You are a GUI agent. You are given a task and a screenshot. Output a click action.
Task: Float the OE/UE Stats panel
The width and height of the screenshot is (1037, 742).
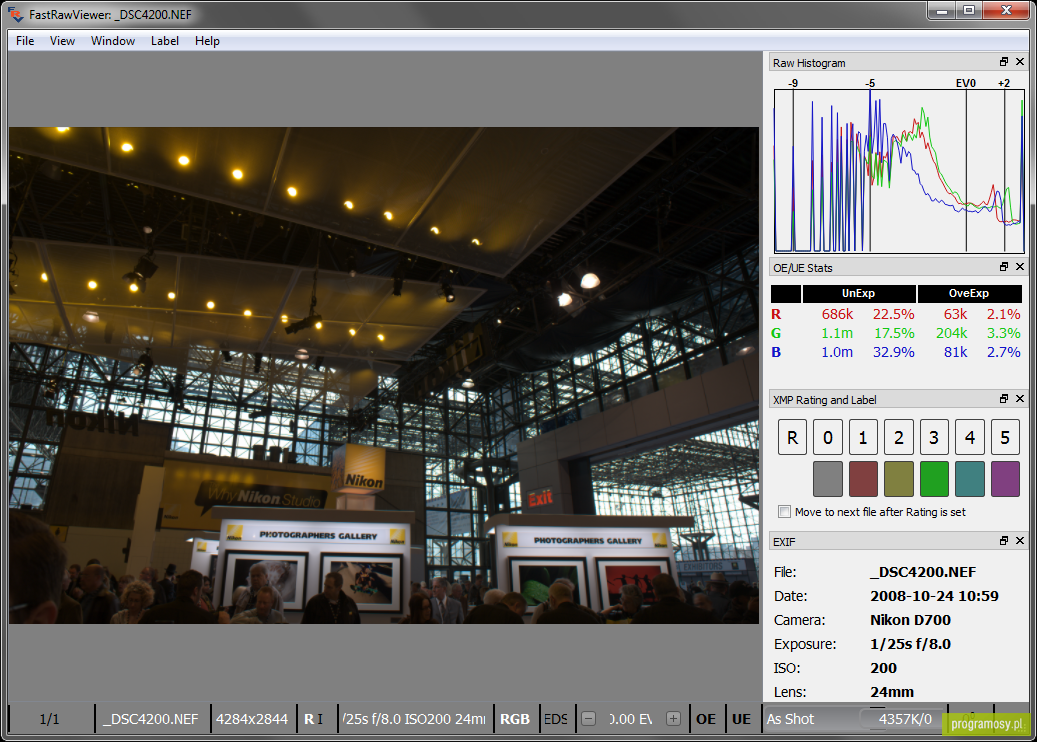tap(1004, 267)
